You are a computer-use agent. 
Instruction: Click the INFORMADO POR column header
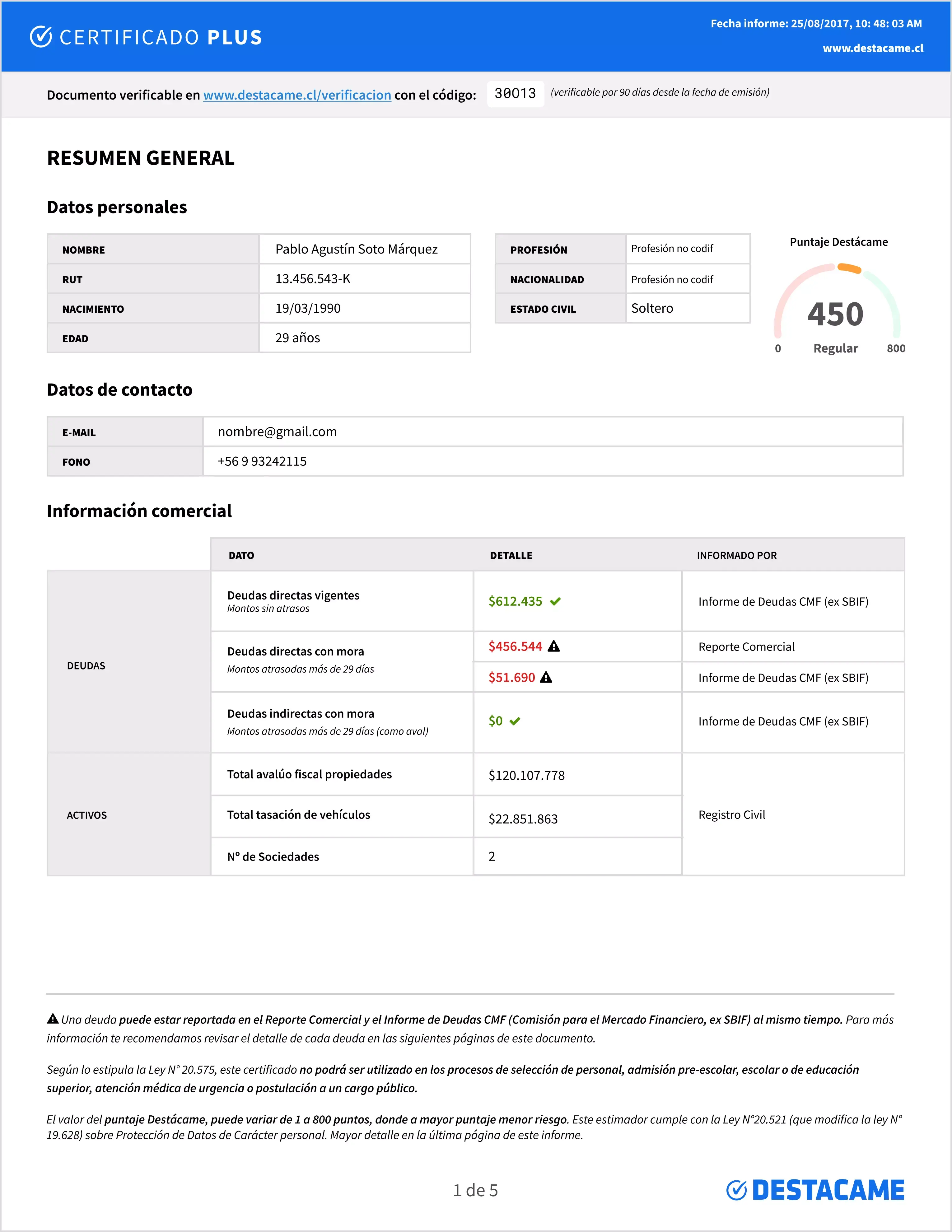tap(737, 556)
